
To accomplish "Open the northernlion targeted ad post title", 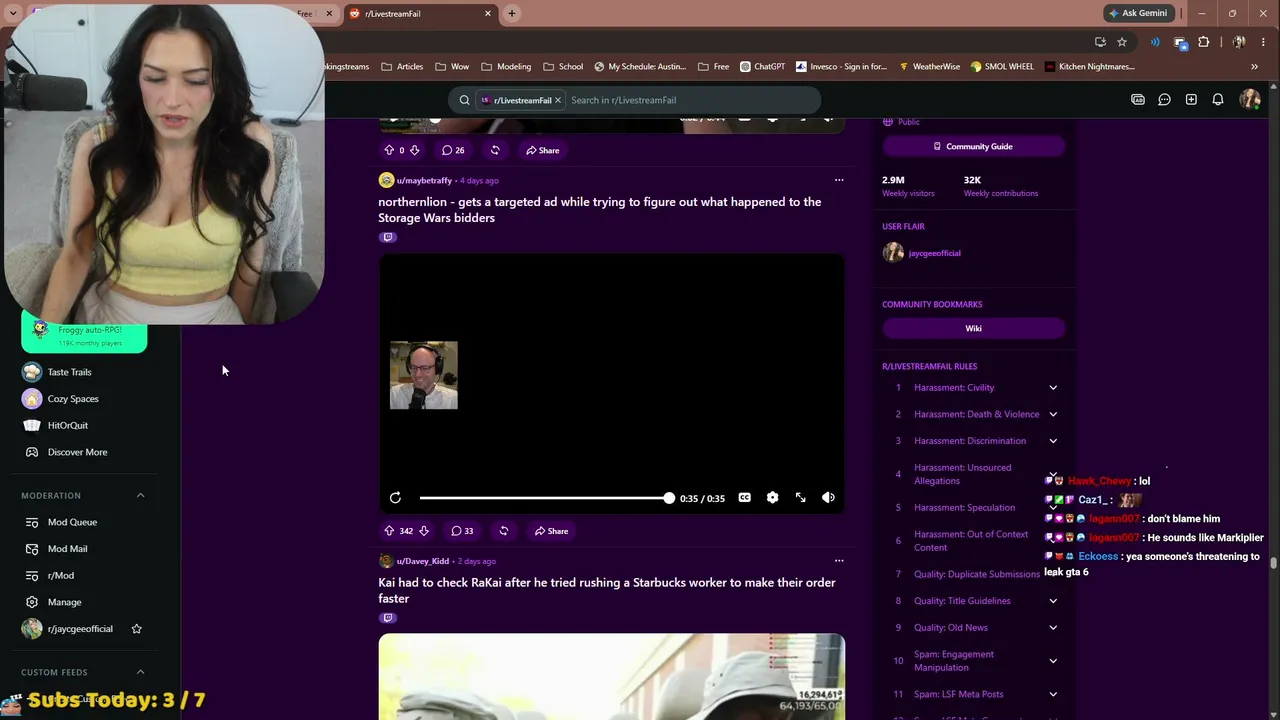I will [x=599, y=210].
